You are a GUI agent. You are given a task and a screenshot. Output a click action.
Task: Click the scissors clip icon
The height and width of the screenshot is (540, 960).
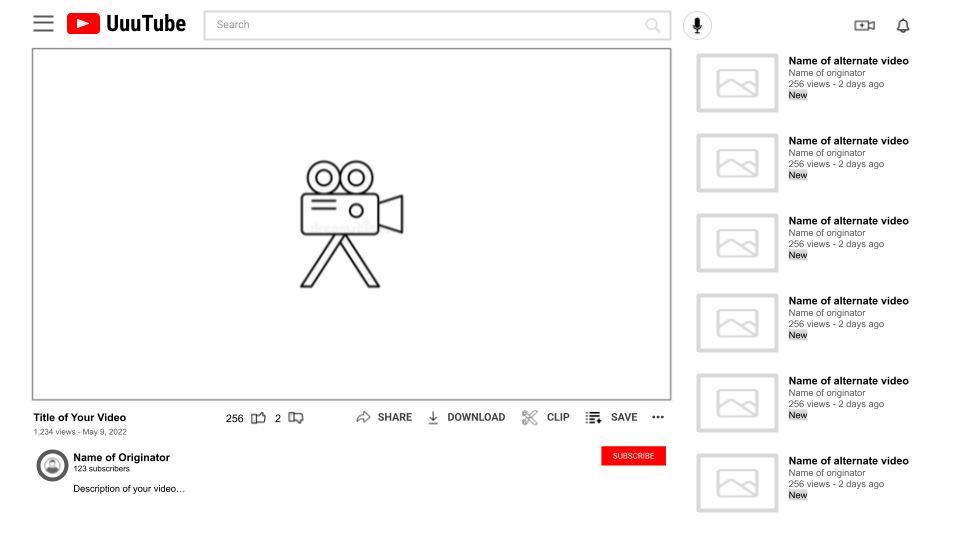pyautogui.click(x=530, y=418)
